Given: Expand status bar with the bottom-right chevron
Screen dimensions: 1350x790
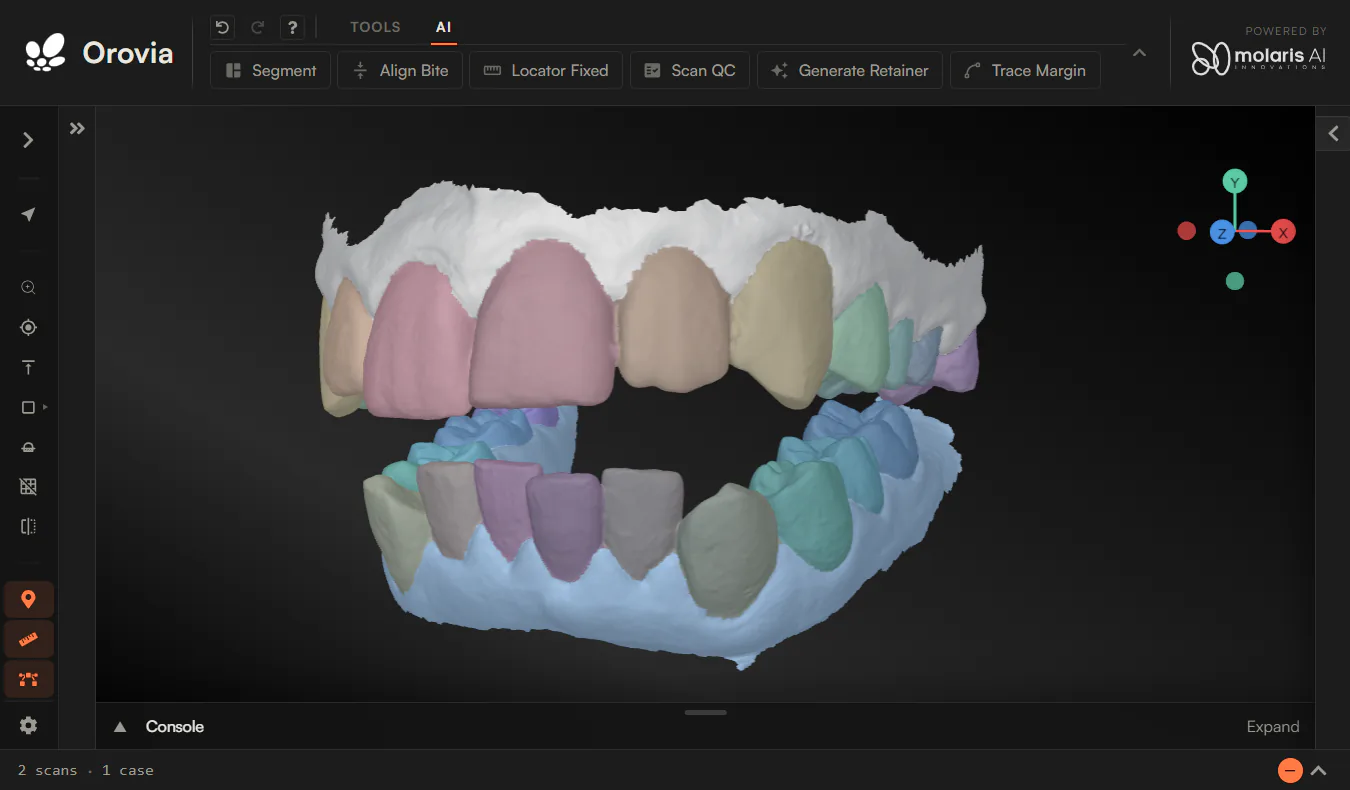Looking at the screenshot, I should [1319, 770].
